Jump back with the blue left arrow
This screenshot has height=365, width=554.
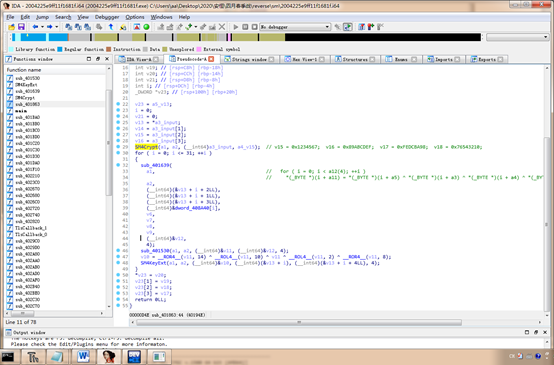click(35, 27)
